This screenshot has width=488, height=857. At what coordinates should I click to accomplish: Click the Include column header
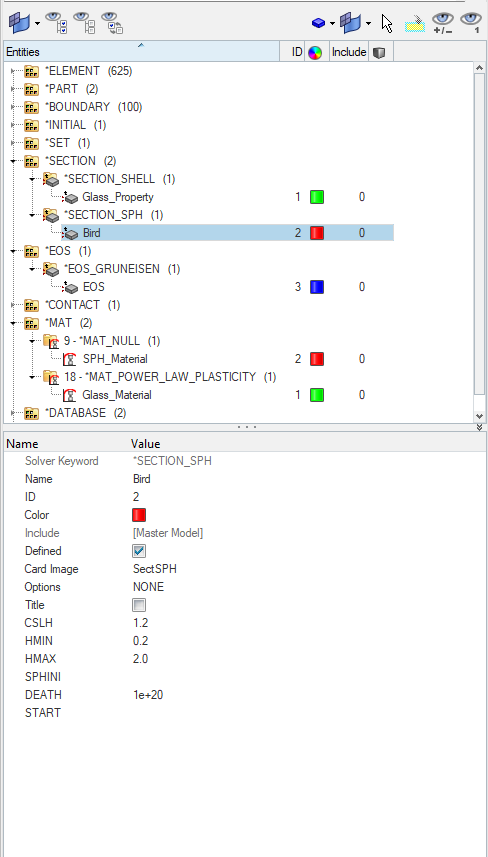[x=349, y=52]
